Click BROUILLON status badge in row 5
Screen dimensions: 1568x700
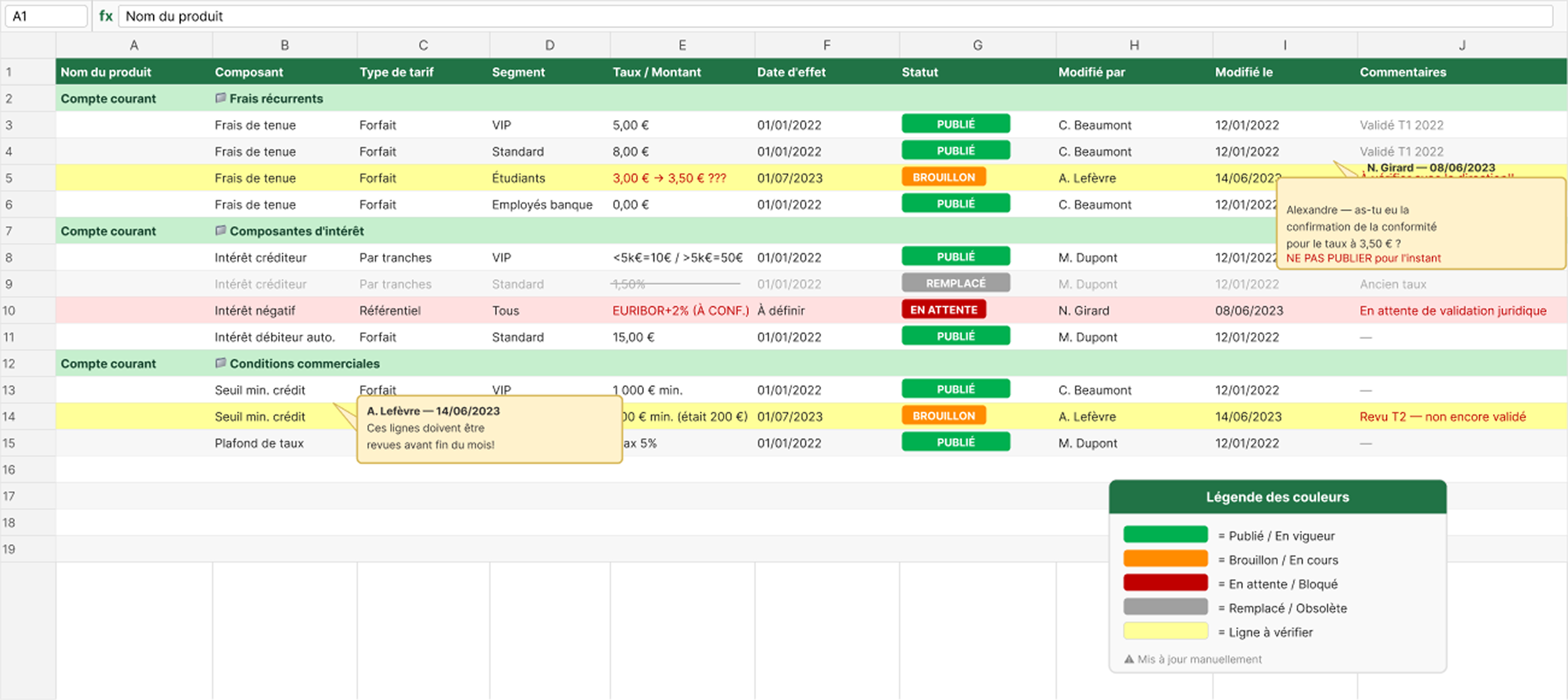pyautogui.click(x=943, y=177)
